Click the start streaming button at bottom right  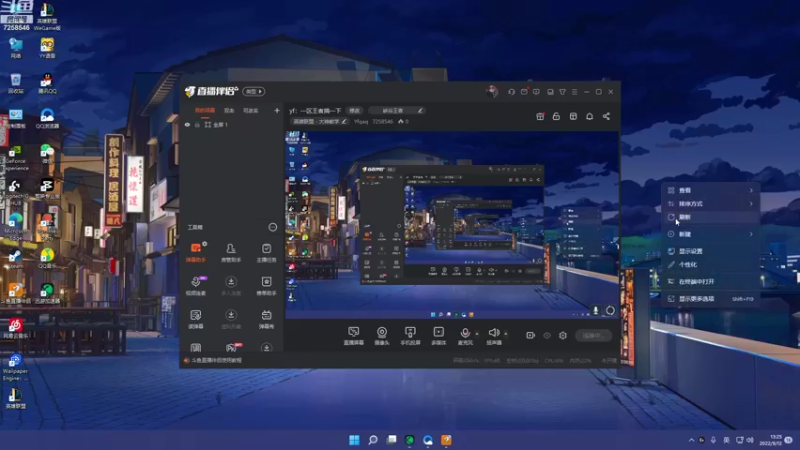coord(593,335)
